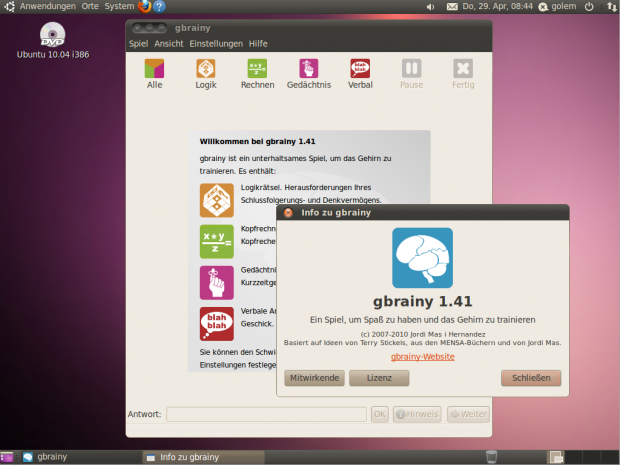This screenshot has height=465, width=620.
Task: Click the Mitwirkende button
Action: 314,378
